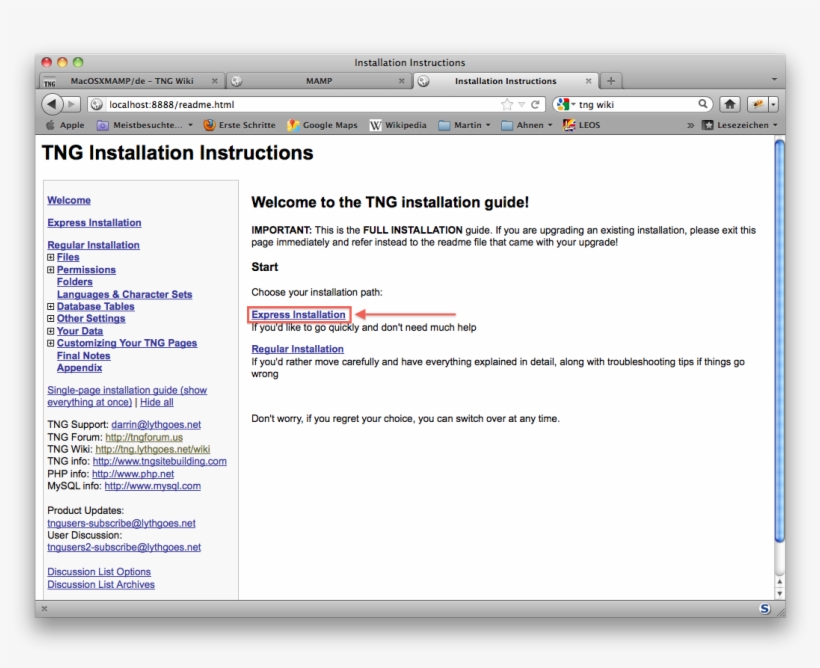Open the URL history dropdown arrow

[521, 105]
